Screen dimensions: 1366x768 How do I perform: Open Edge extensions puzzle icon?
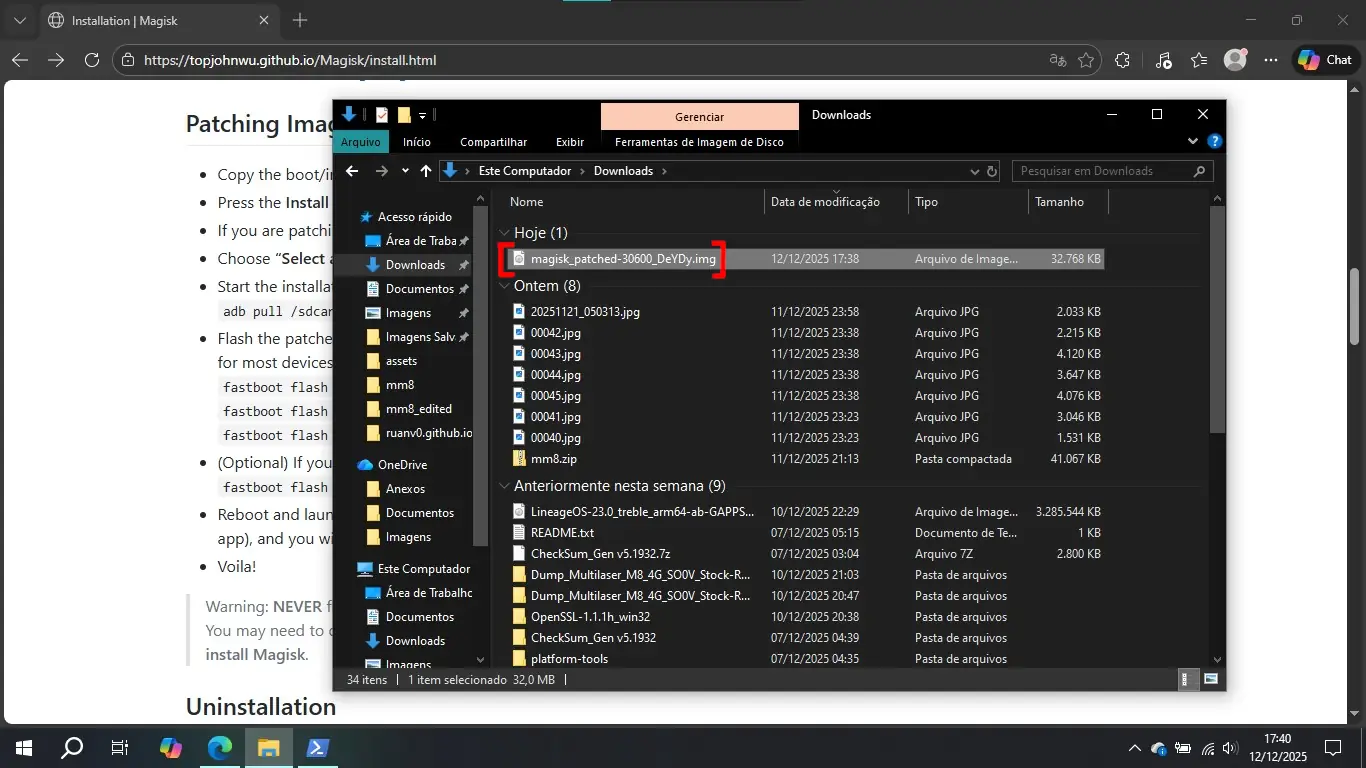click(x=1122, y=60)
